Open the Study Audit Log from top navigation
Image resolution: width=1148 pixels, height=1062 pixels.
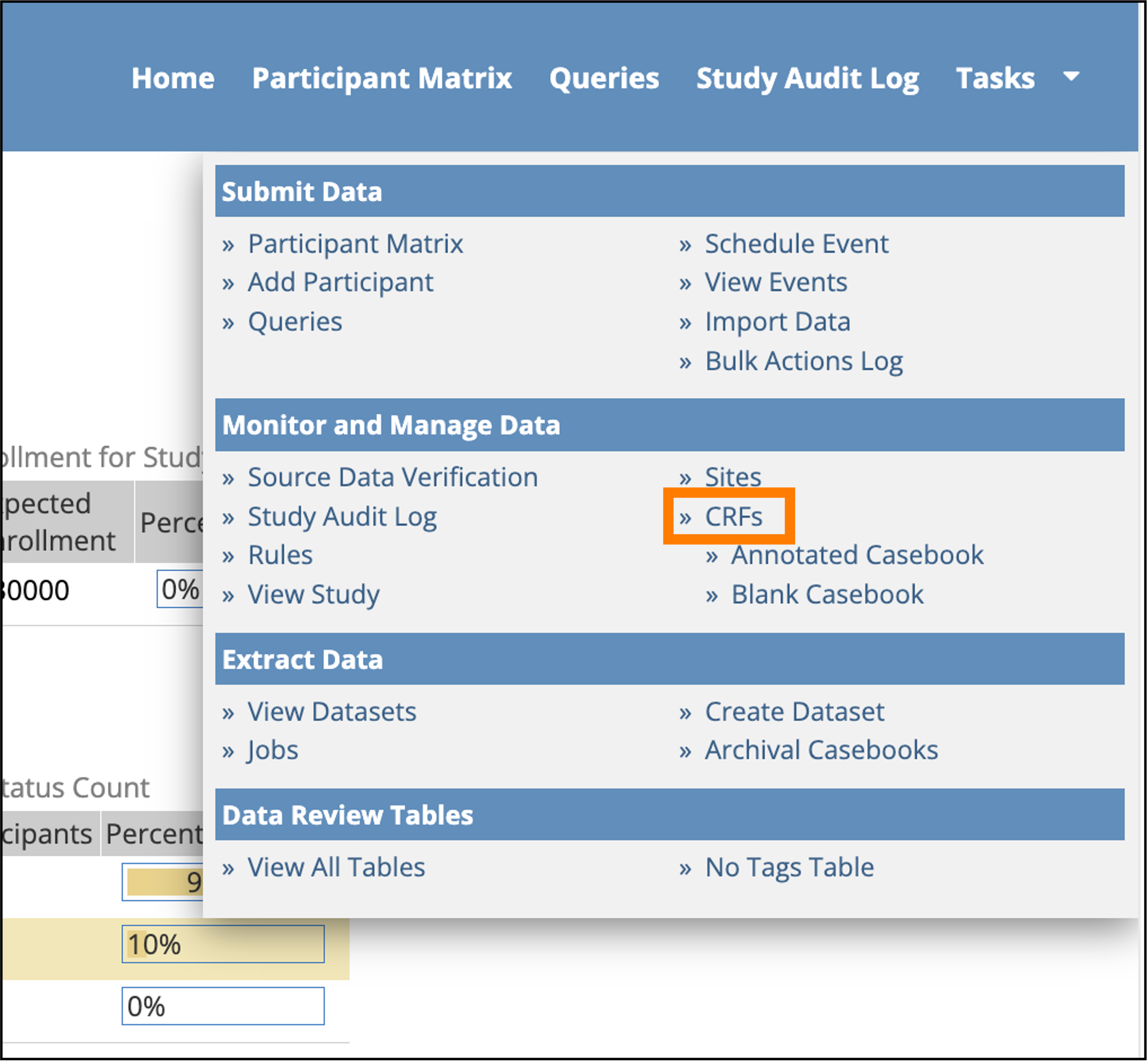coord(807,79)
